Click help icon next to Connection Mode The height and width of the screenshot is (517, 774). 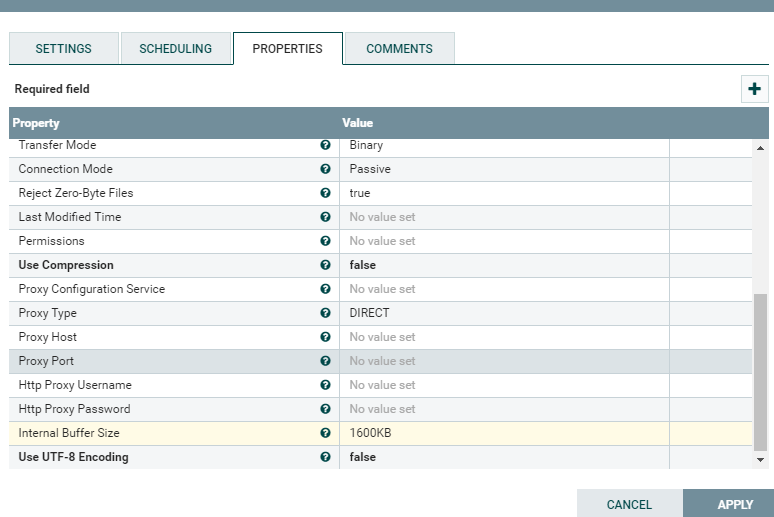coord(325,169)
